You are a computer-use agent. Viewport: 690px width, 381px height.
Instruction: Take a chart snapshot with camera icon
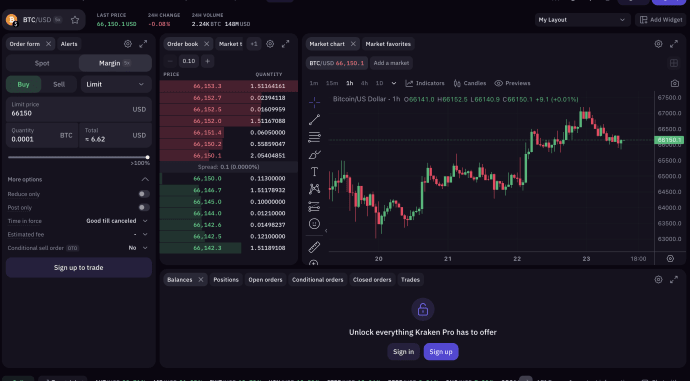(x=675, y=83)
